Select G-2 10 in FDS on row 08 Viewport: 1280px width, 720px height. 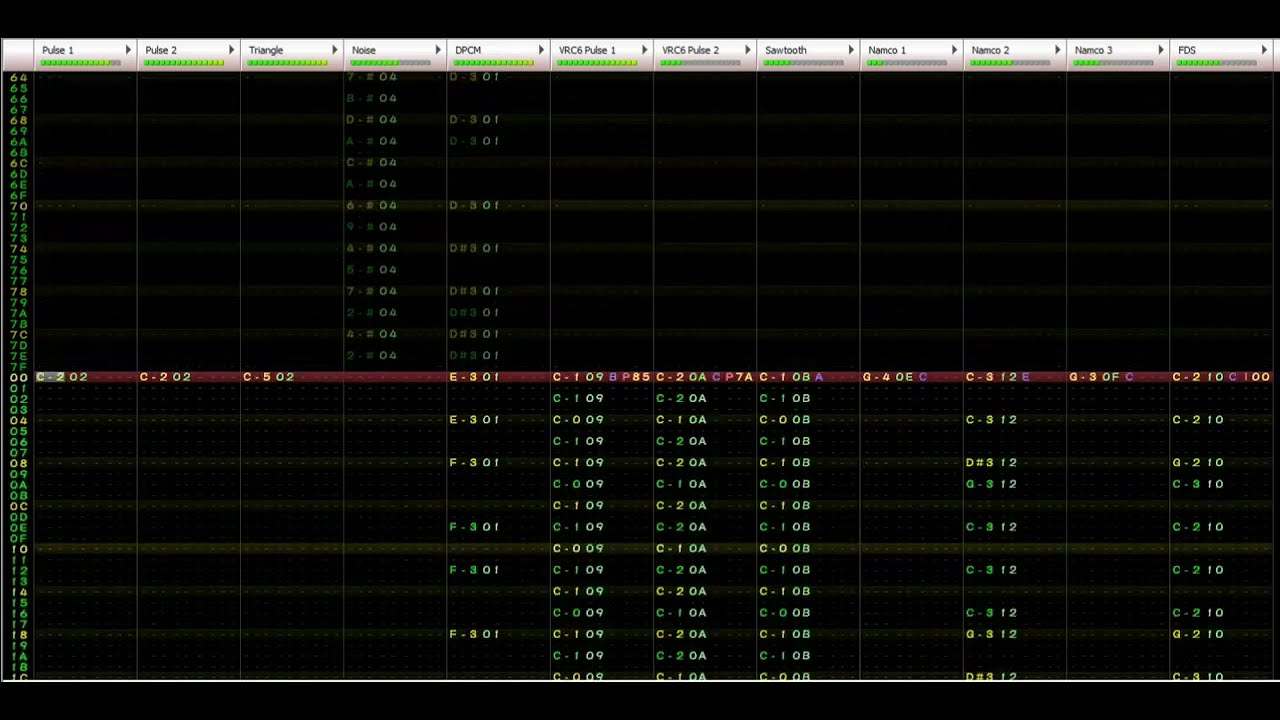(x=1198, y=463)
